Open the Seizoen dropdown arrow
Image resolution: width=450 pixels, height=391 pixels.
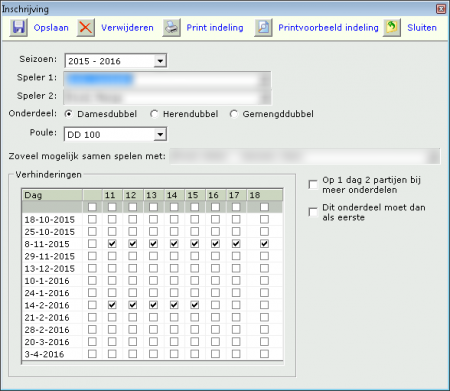click(x=160, y=61)
